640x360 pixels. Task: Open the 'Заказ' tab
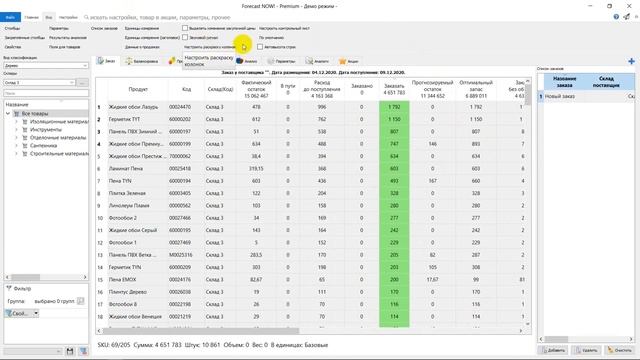[x=107, y=61]
